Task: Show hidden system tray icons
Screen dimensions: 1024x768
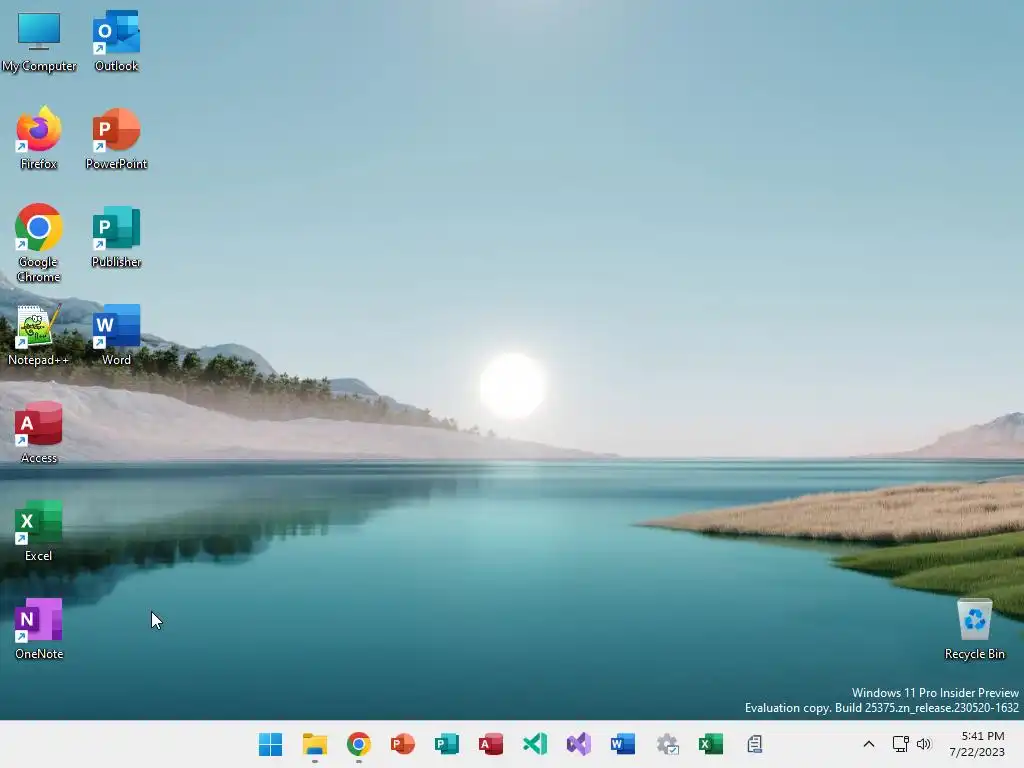Action: [869, 744]
